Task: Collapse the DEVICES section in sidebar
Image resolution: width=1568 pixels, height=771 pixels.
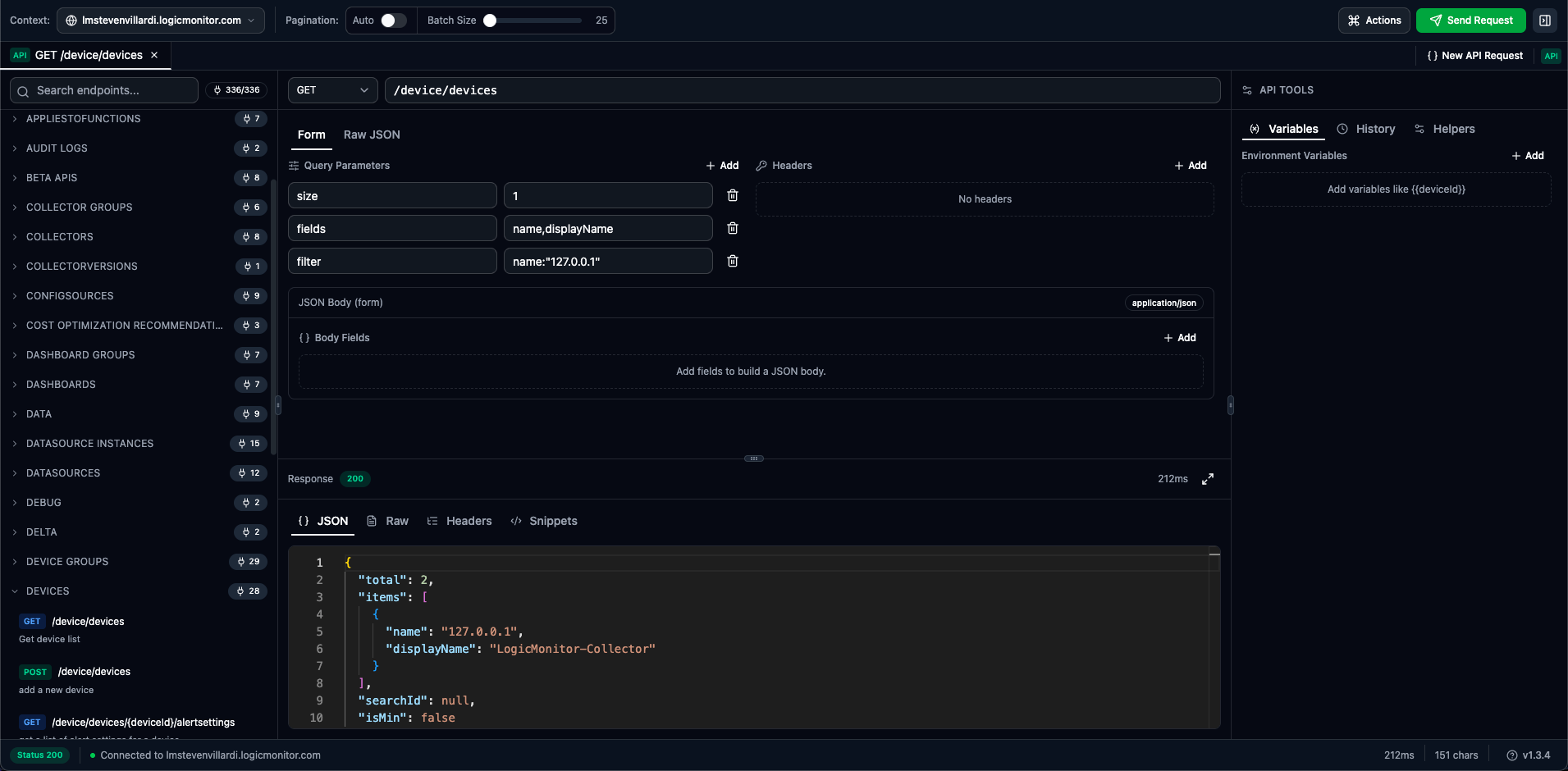Action: coord(51,591)
